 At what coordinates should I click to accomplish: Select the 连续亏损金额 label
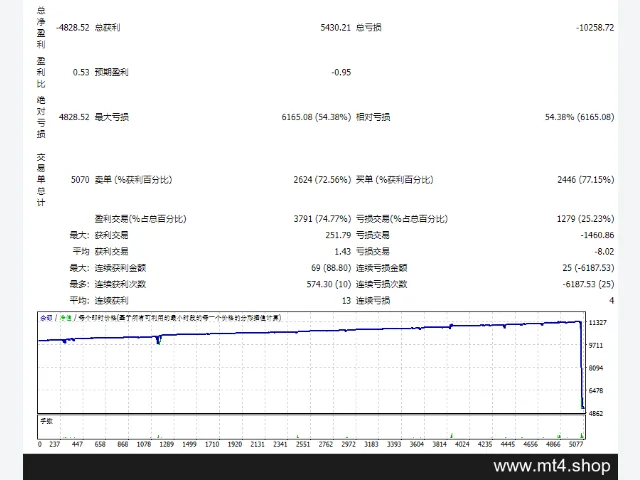pos(382,268)
